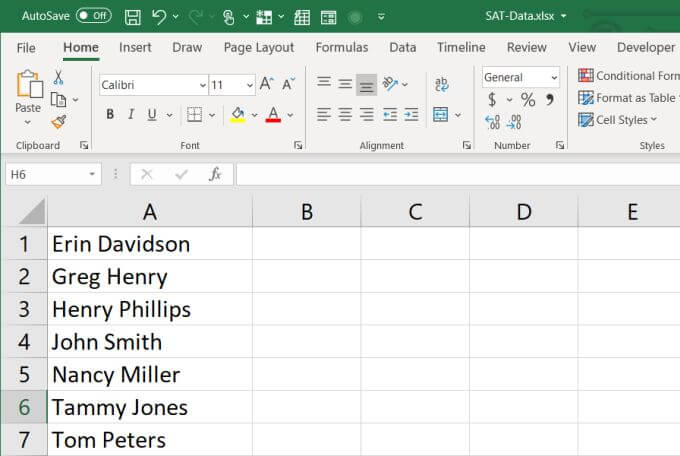Viewport: 680px width, 456px height.
Task: Click the Merge & Center icon
Action: click(x=441, y=115)
